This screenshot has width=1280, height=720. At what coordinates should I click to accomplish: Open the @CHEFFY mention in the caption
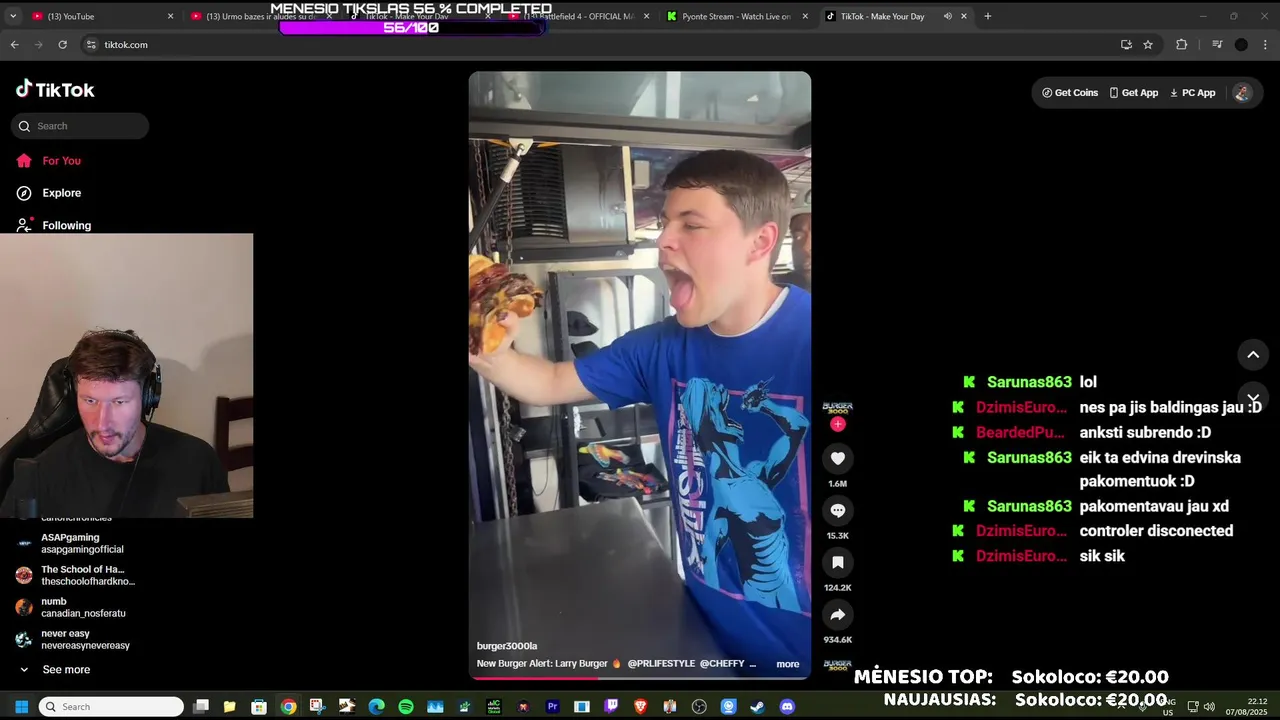pyautogui.click(x=722, y=664)
